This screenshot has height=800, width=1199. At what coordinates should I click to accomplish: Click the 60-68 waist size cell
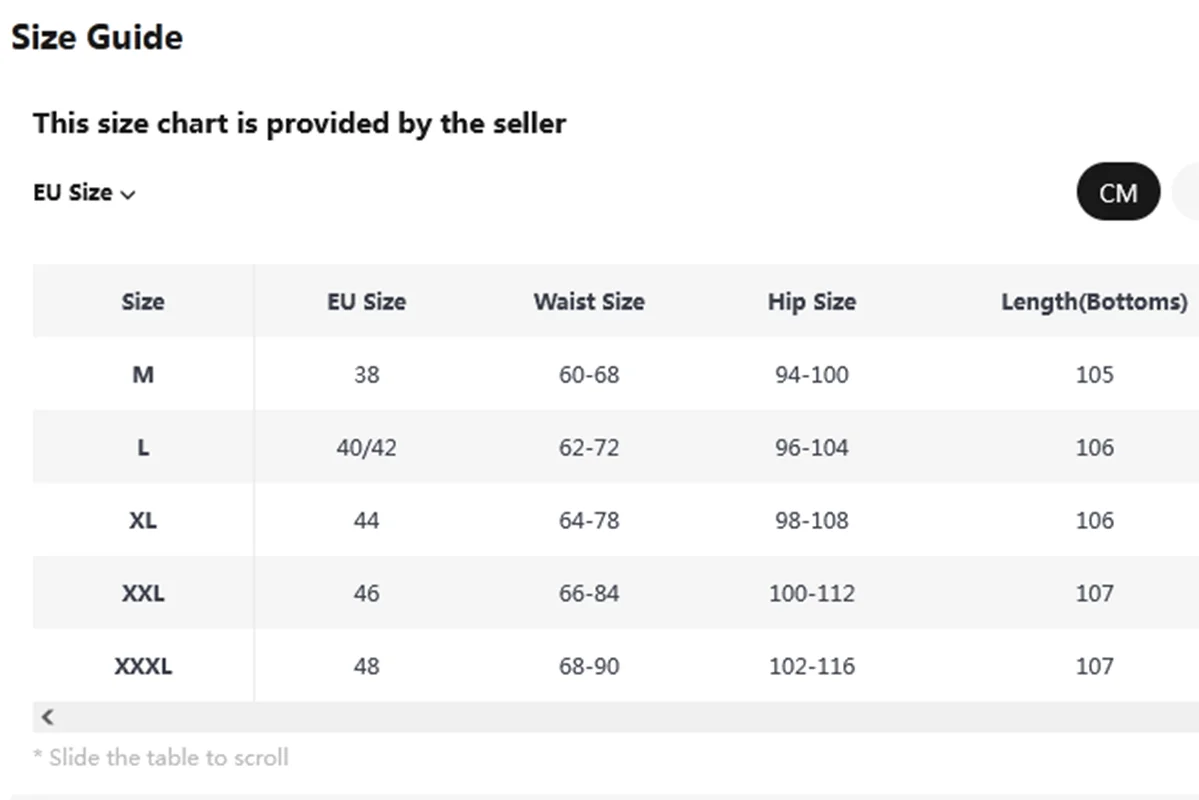tap(589, 374)
